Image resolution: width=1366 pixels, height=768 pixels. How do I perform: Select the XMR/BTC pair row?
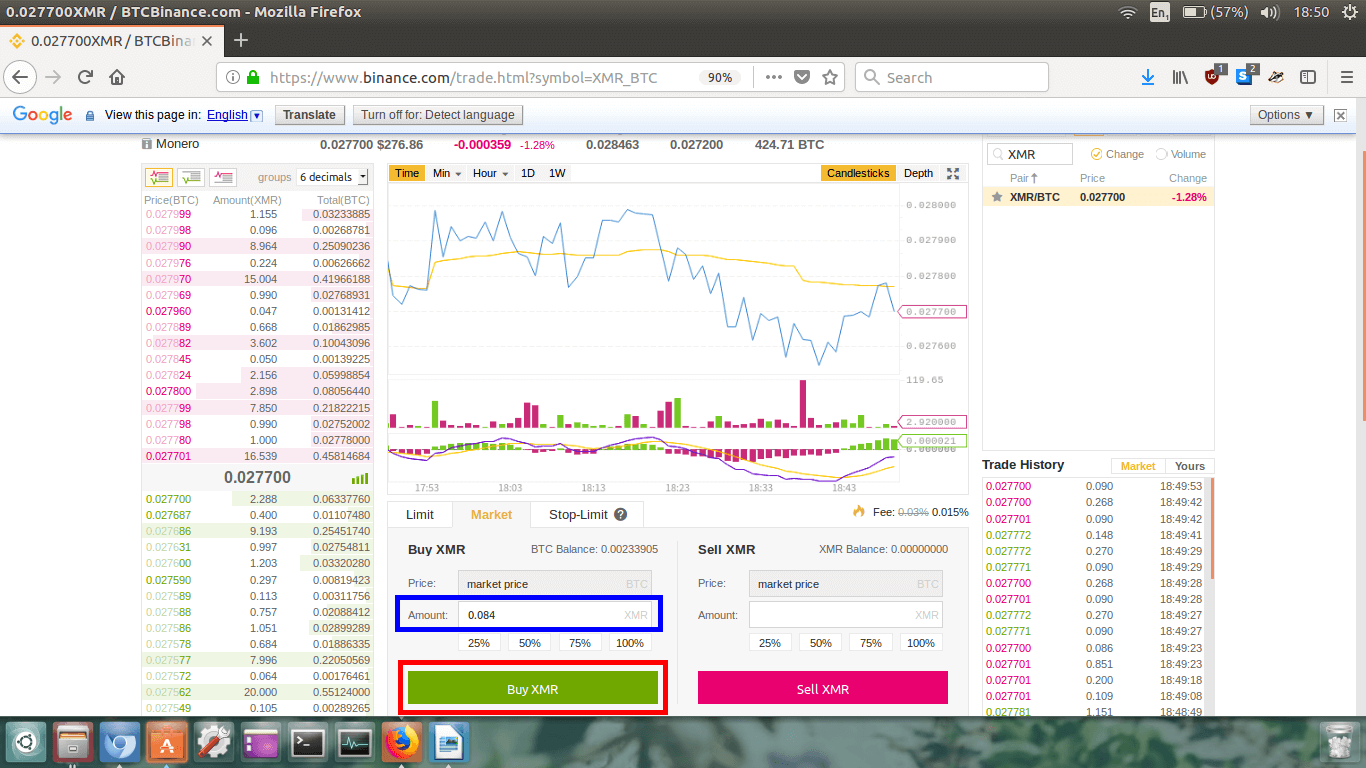[1098, 197]
